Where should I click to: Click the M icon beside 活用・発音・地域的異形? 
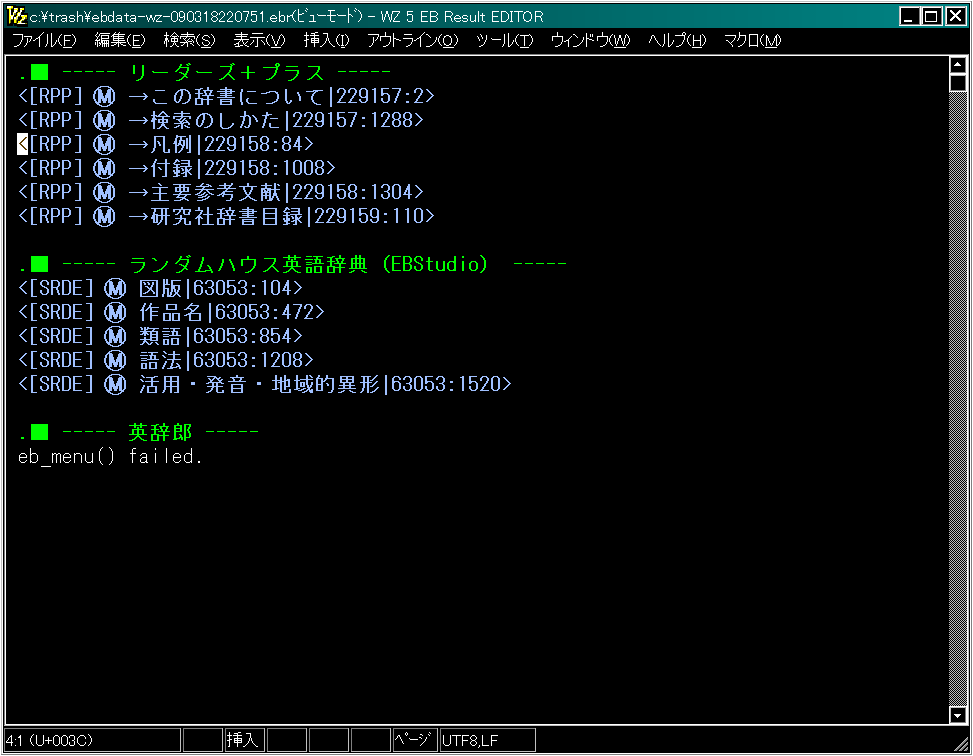[x=115, y=385]
